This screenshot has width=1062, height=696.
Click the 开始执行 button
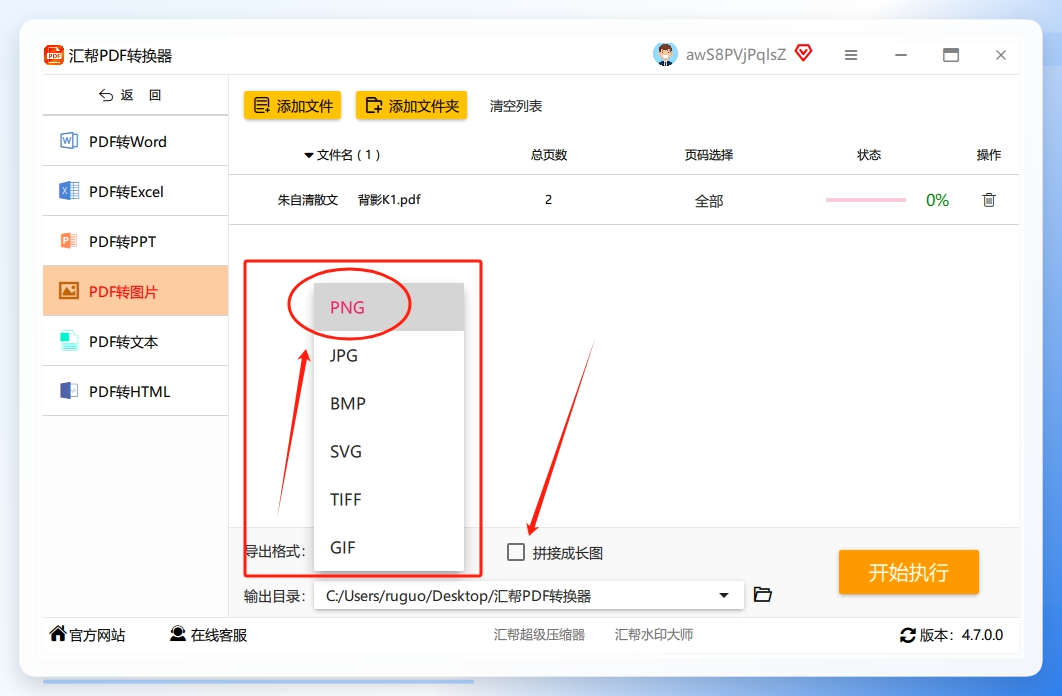(909, 572)
